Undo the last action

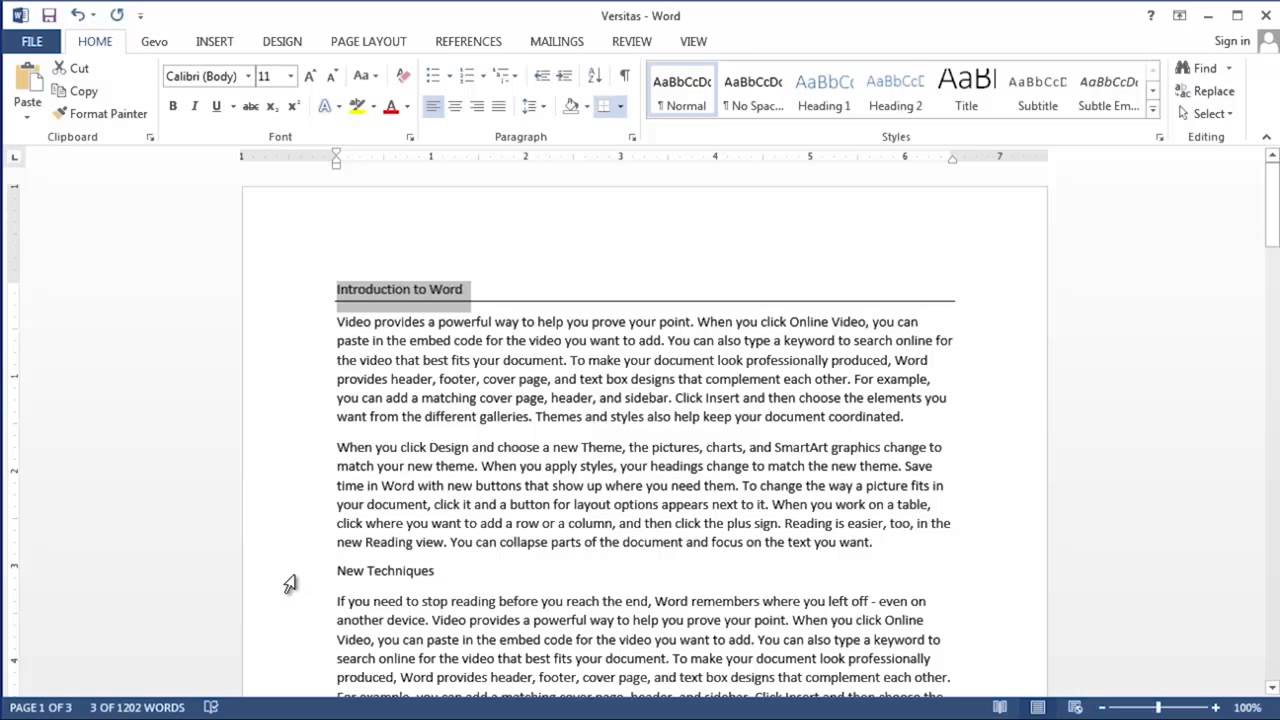click(77, 15)
